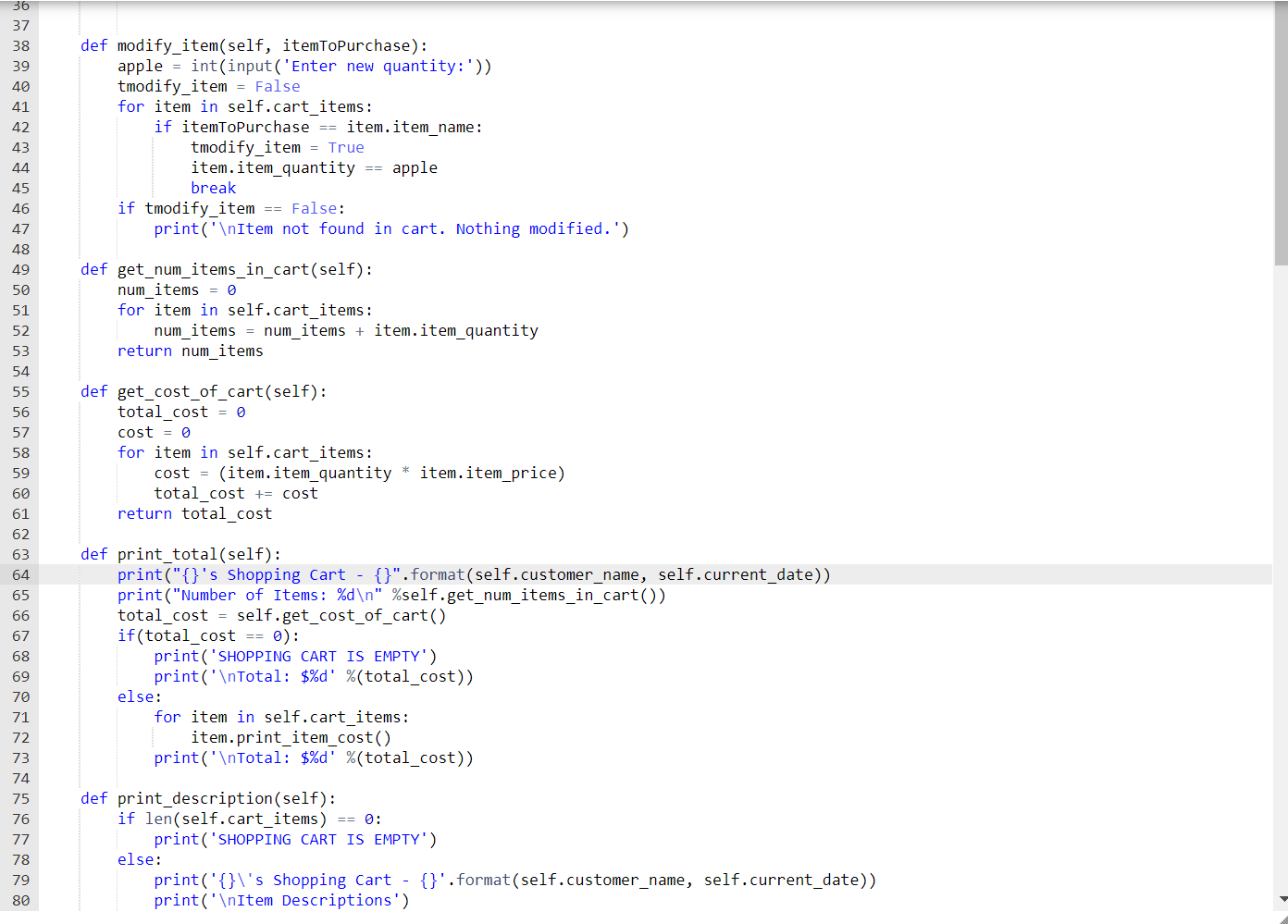Image resolution: width=1288 pixels, height=924 pixels.
Task: Click the 'total_cost += cost' line
Action: pos(236,493)
